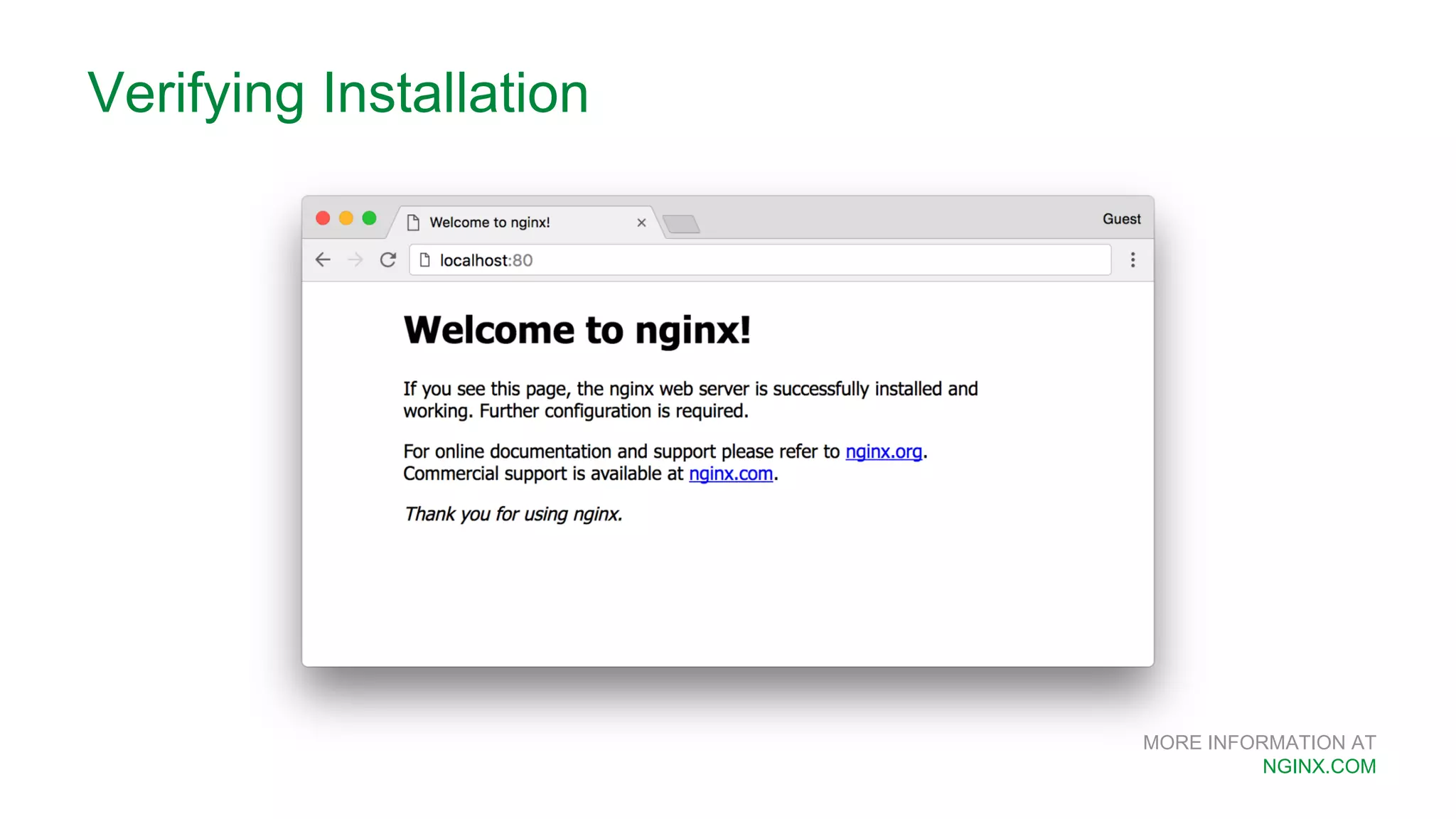This screenshot has width=1456, height=819.
Task: Click the localhost:80 address bar
Action: pos(760,260)
